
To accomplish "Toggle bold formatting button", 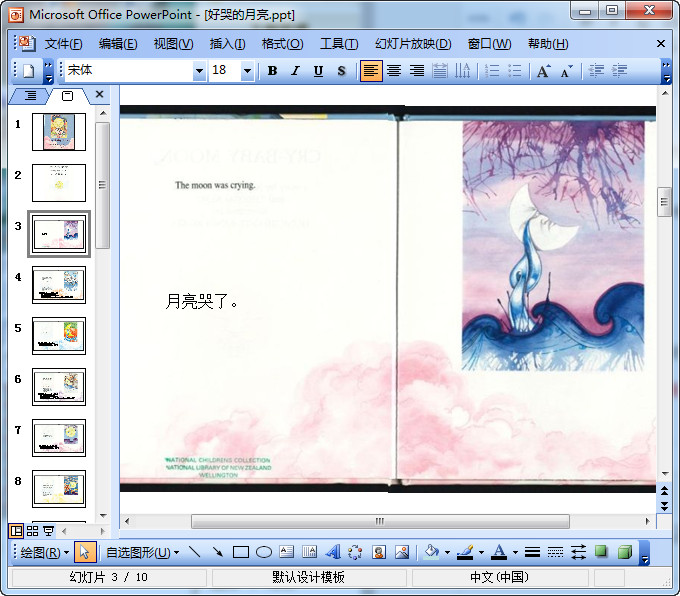I will (272, 71).
